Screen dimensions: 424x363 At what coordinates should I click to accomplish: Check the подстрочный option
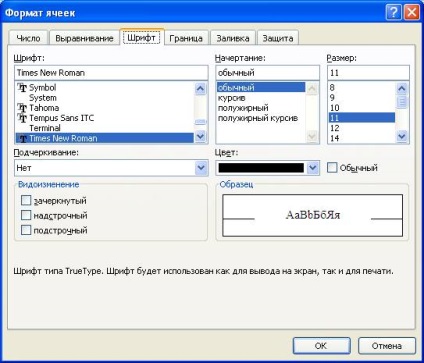(26, 230)
